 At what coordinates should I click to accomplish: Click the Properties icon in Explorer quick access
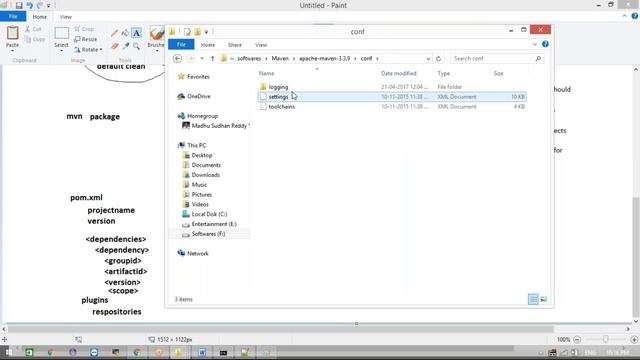click(187, 32)
